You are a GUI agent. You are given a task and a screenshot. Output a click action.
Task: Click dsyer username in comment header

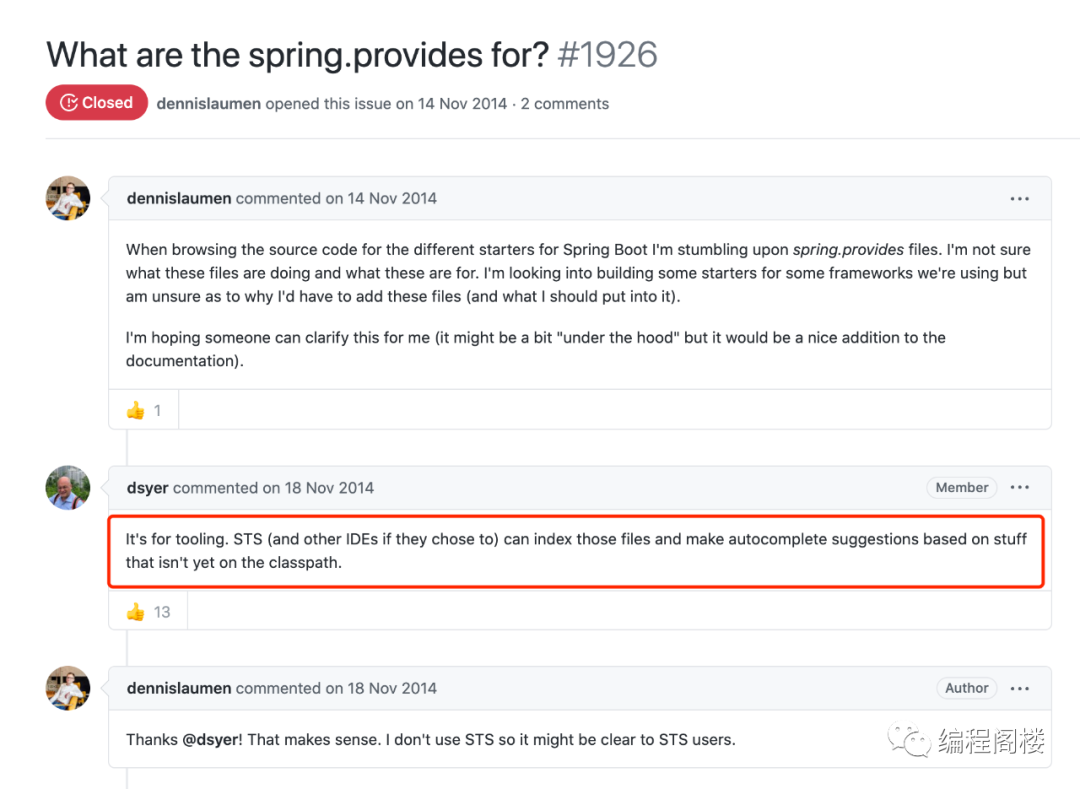point(148,488)
